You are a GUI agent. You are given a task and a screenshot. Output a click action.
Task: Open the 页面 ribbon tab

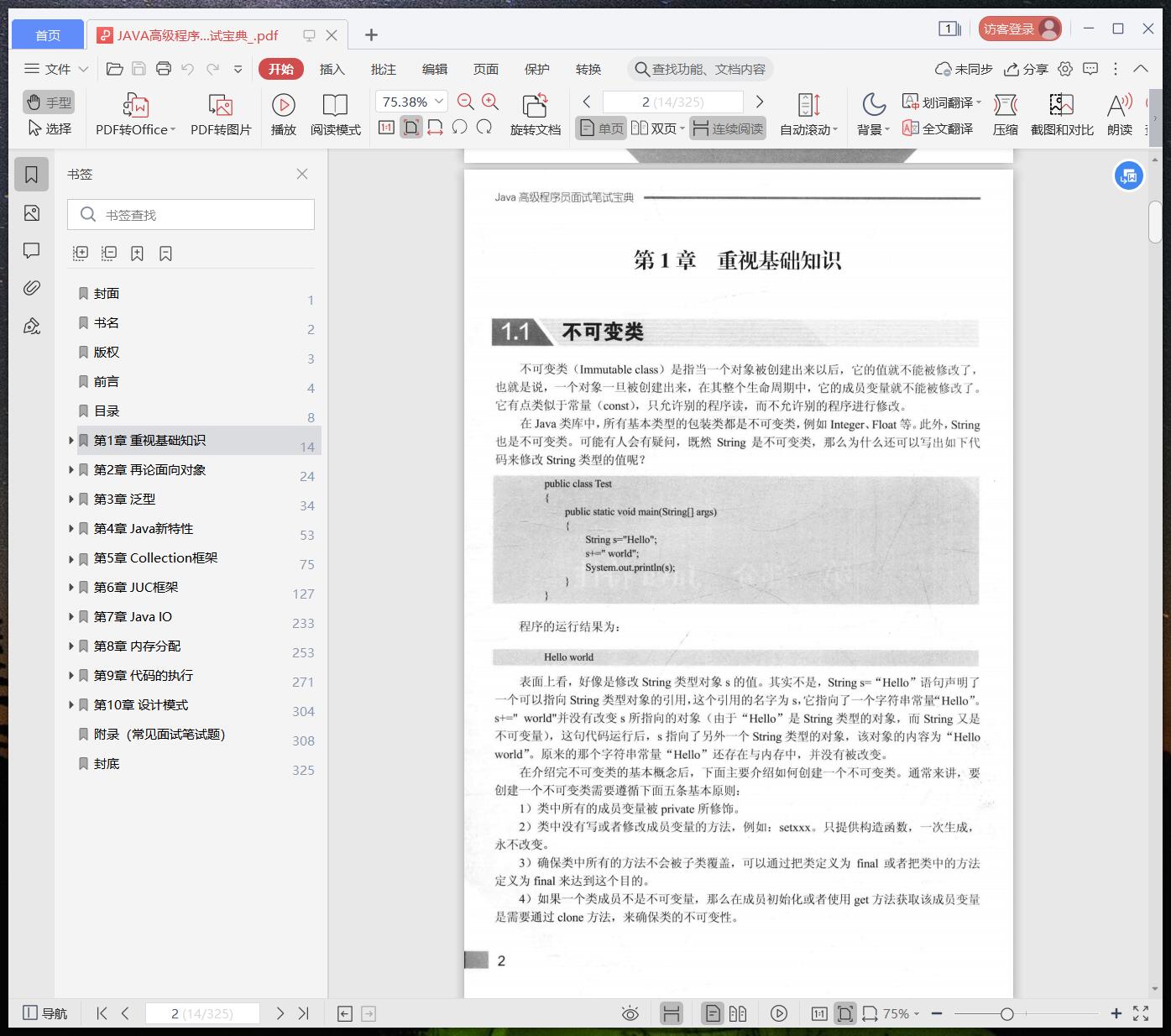(x=486, y=69)
